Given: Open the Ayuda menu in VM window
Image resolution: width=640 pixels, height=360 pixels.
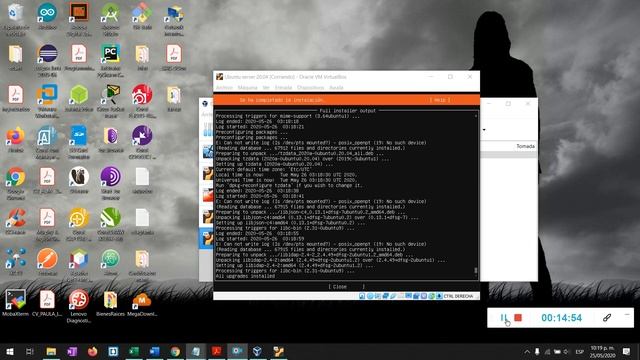Looking at the screenshot, I should (x=336, y=88).
